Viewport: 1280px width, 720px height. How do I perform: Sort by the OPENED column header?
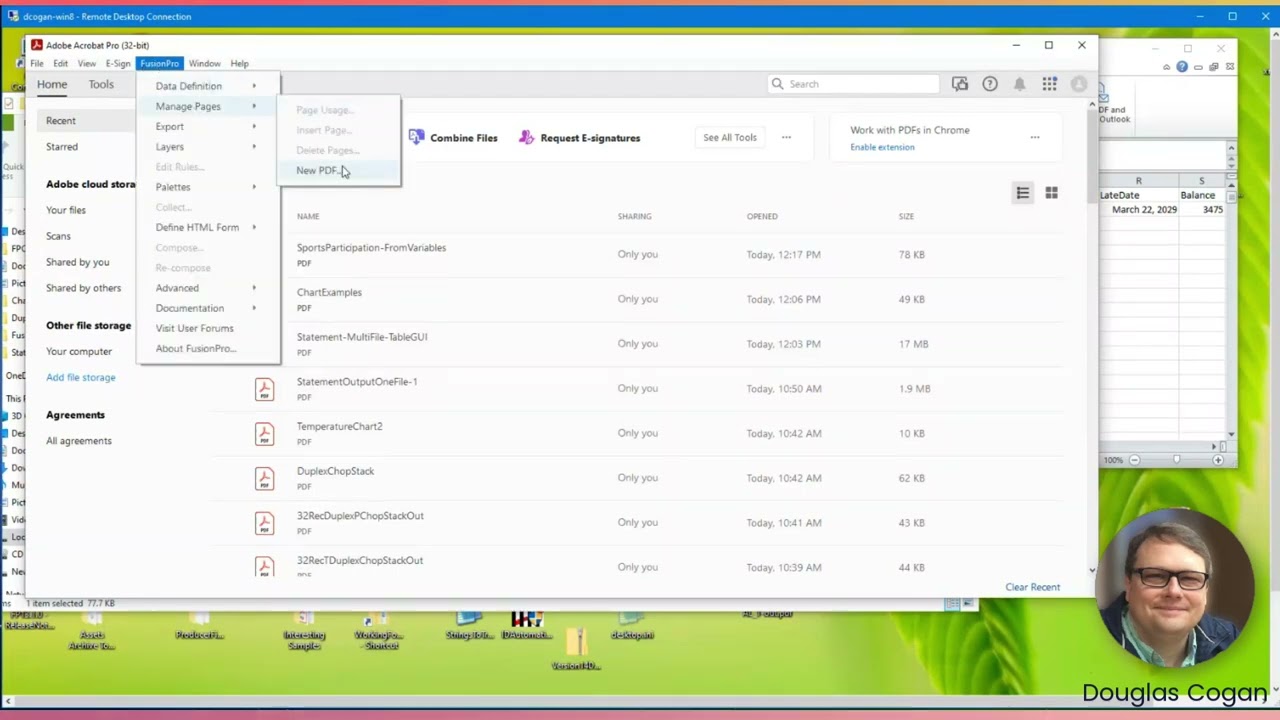[x=761, y=216]
